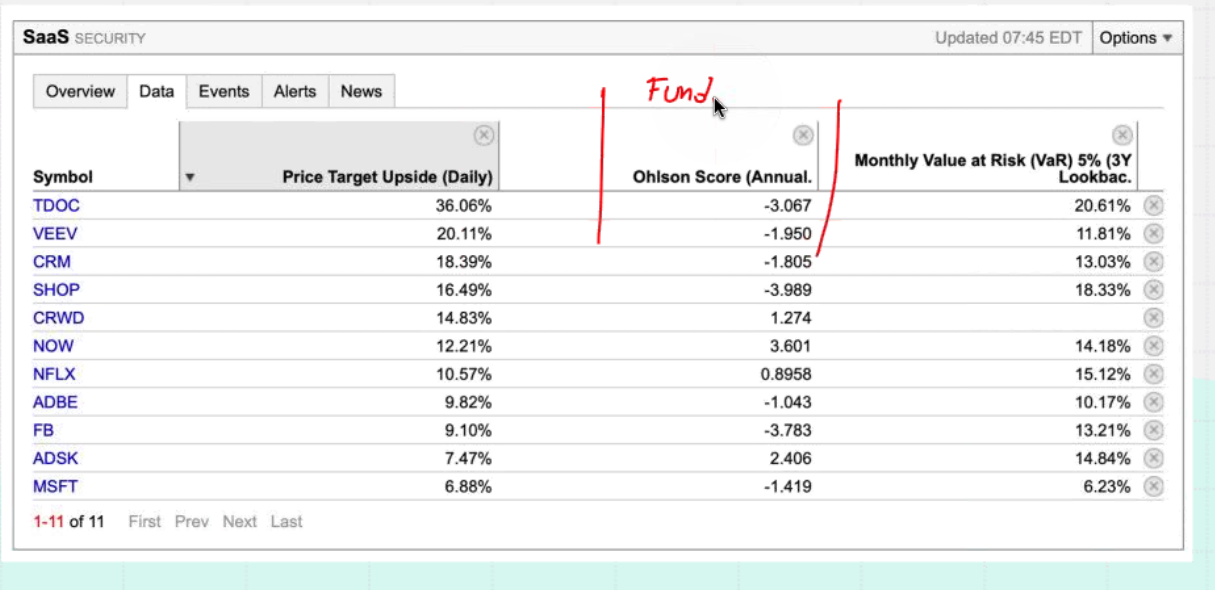The width and height of the screenshot is (1215, 590).
Task: Click the FB ticker link
Action: pyautogui.click(x=43, y=430)
